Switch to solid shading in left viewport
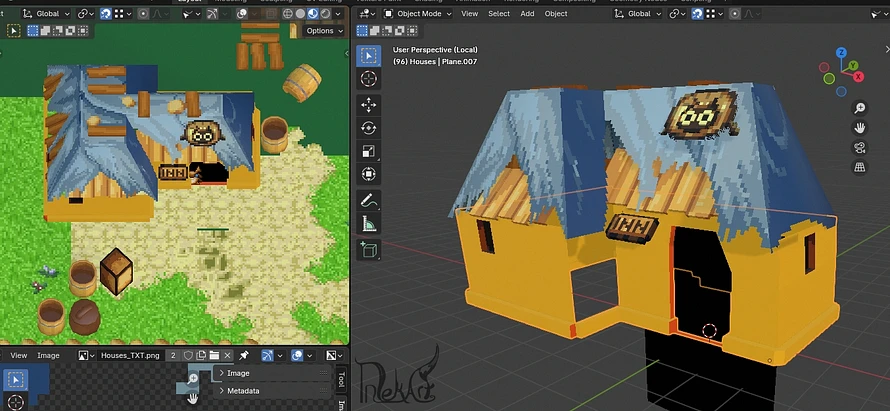890x411 pixels. [300, 14]
